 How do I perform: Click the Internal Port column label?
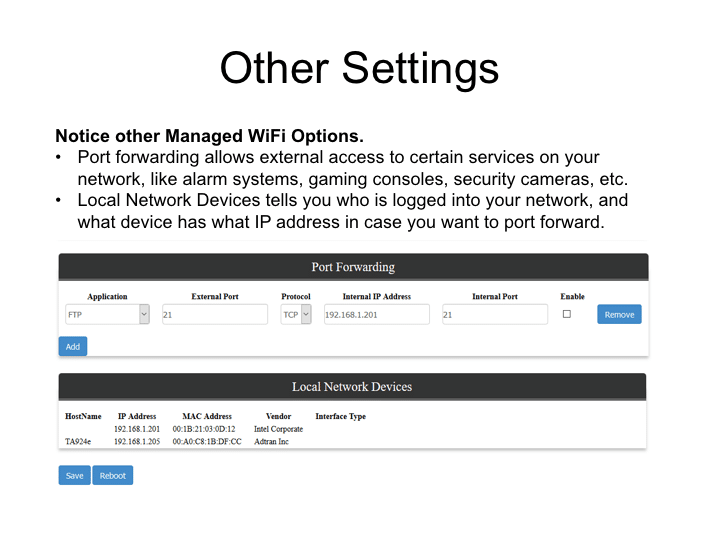point(495,296)
